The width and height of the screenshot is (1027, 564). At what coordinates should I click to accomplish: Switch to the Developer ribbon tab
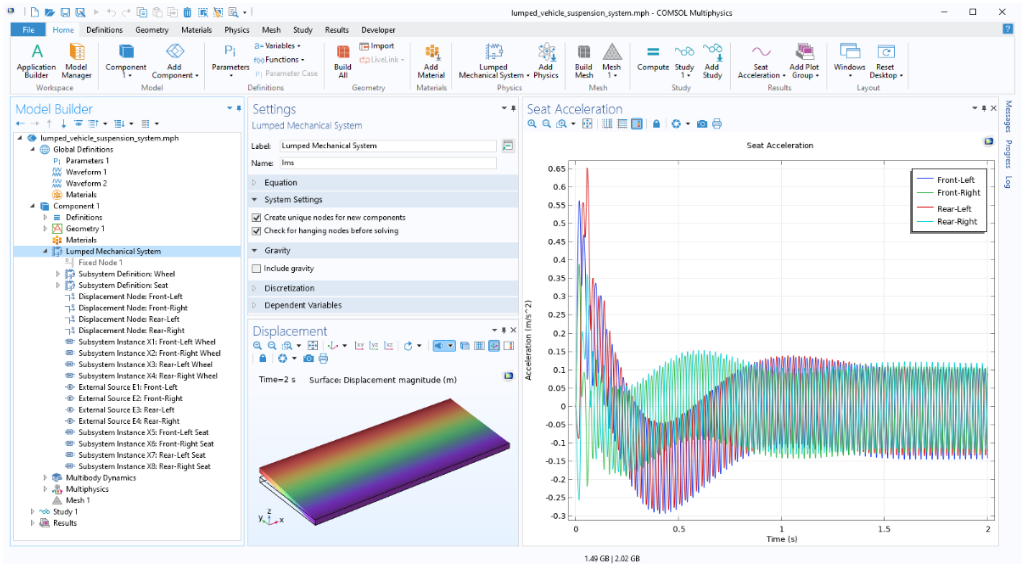point(378,30)
